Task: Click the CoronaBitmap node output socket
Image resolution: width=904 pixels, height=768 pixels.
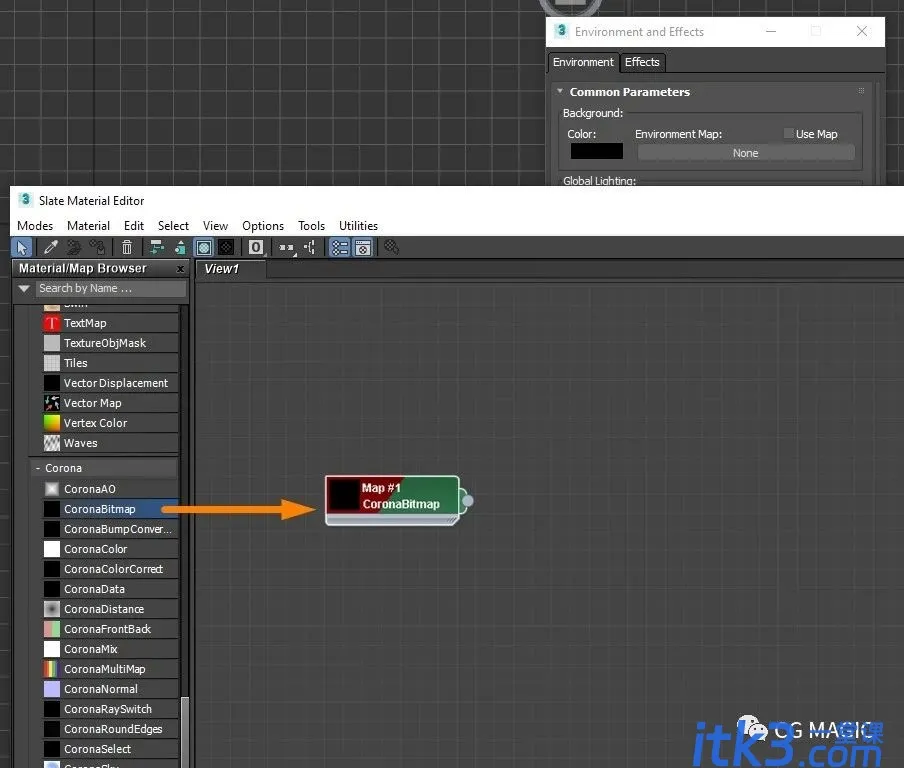Action: tap(468, 500)
